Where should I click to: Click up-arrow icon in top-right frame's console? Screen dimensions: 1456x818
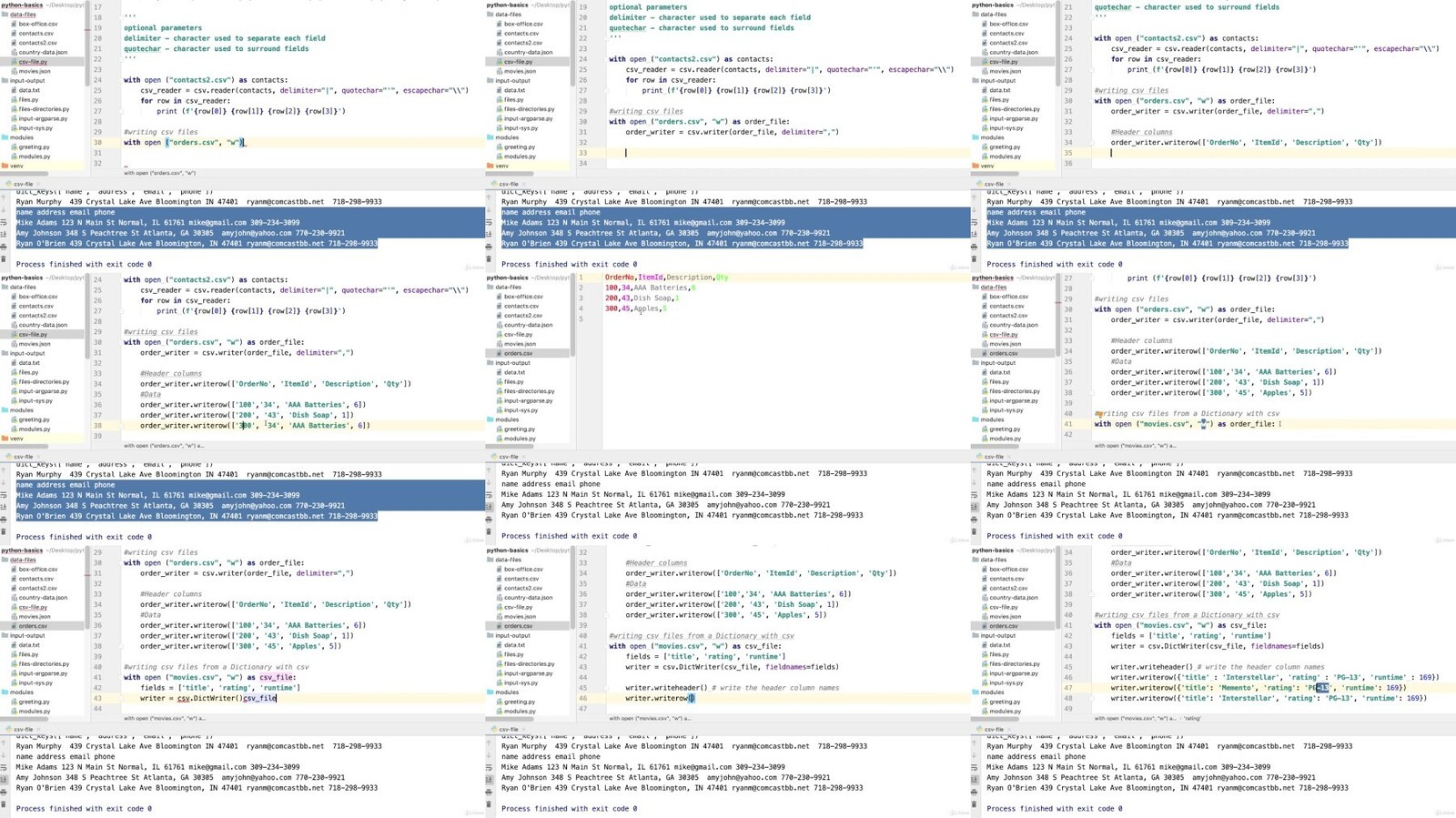[x=975, y=197]
